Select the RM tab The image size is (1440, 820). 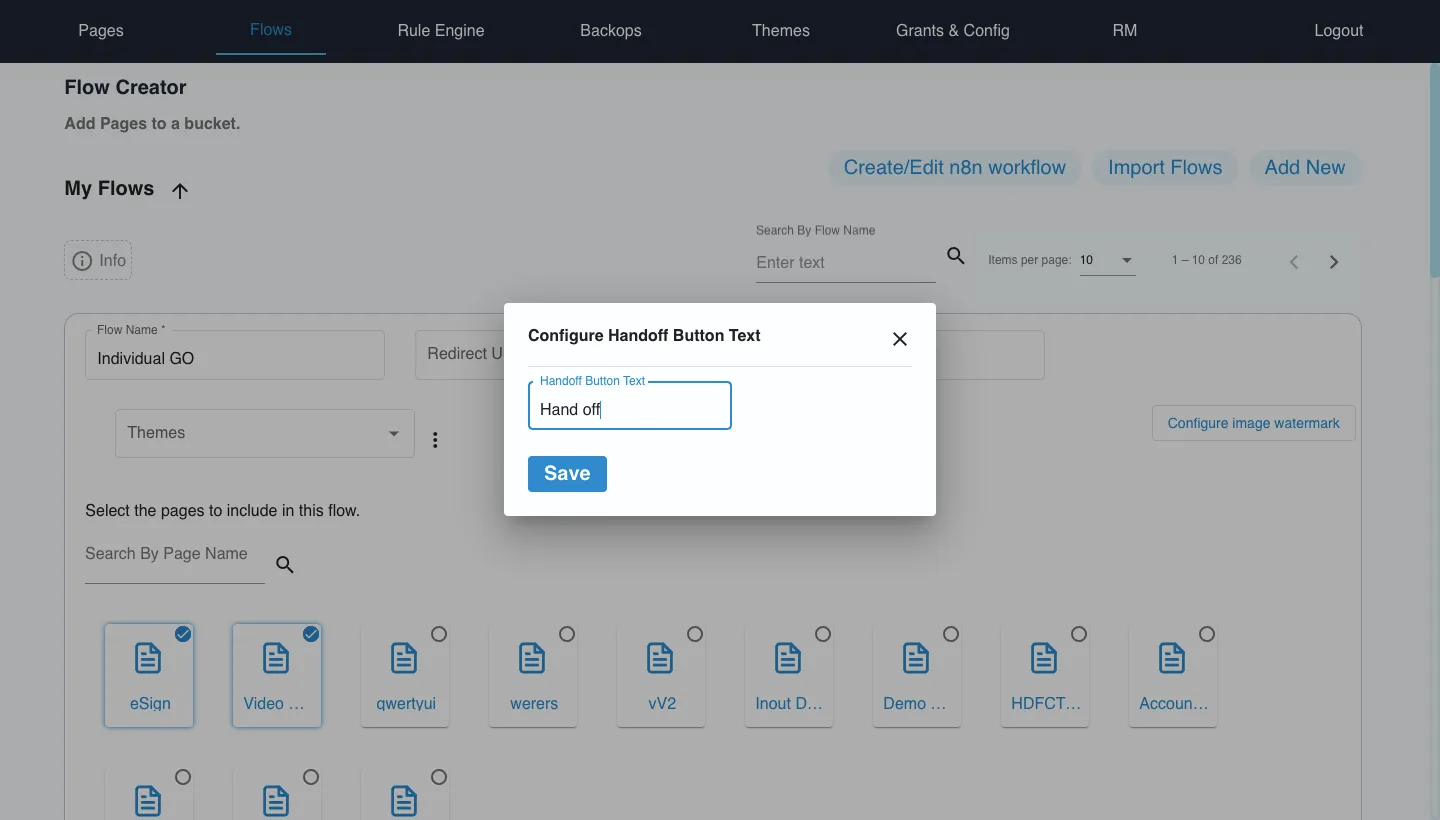(1125, 30)
